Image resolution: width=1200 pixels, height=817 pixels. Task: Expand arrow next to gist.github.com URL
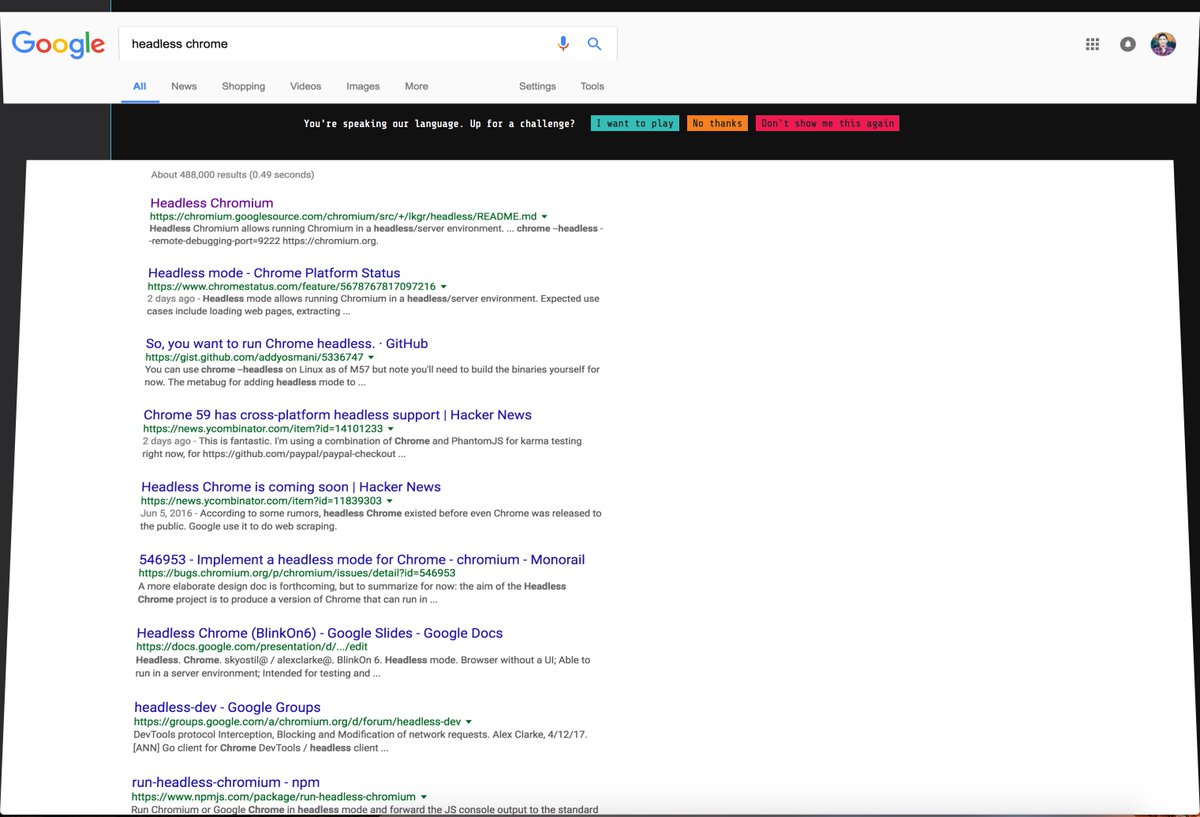371,358
